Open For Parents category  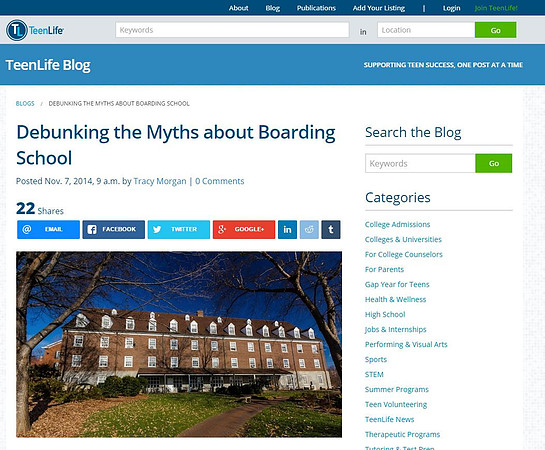tap(384, 269)
